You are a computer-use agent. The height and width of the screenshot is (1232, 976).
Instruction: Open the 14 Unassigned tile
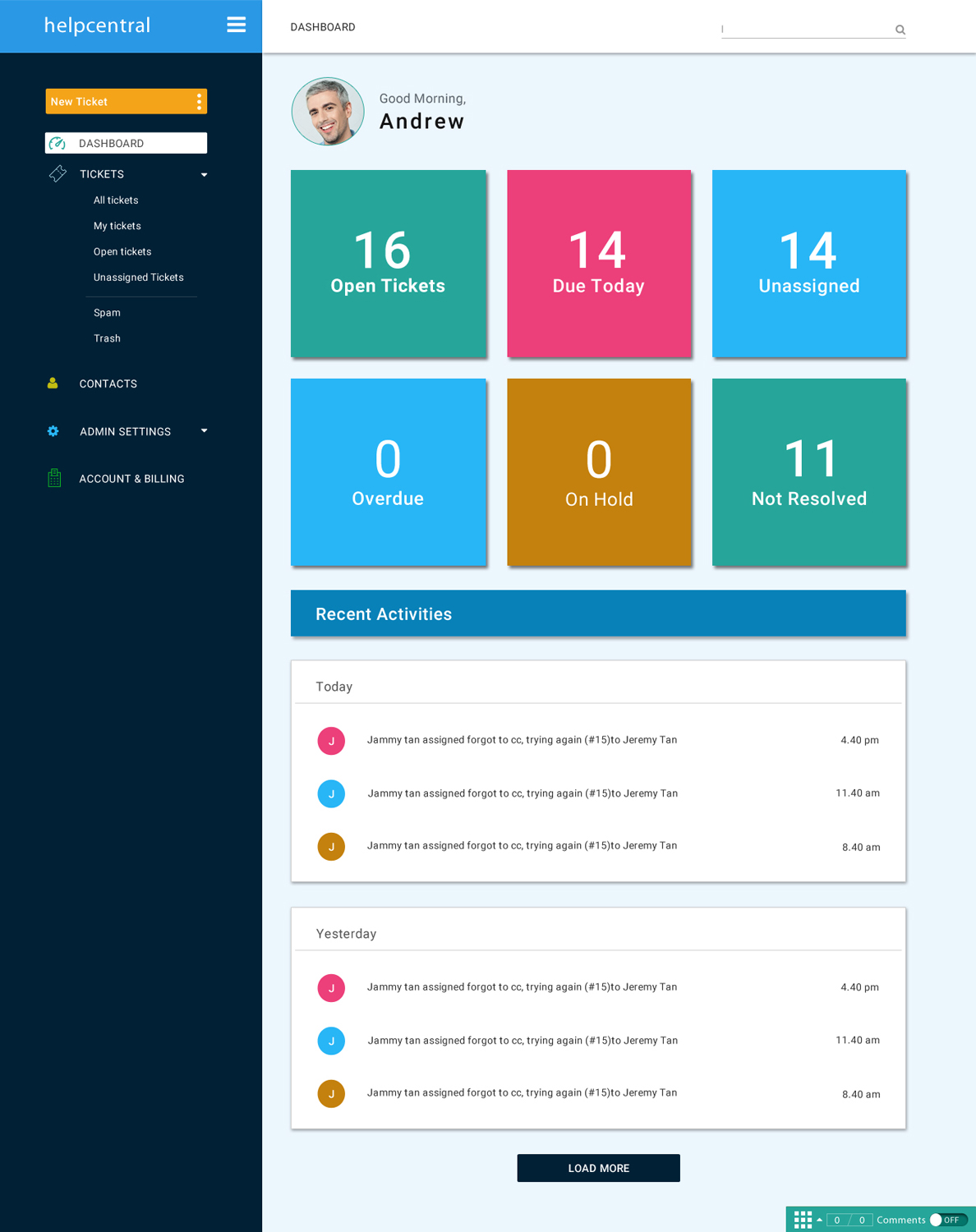tap(809, 264)
